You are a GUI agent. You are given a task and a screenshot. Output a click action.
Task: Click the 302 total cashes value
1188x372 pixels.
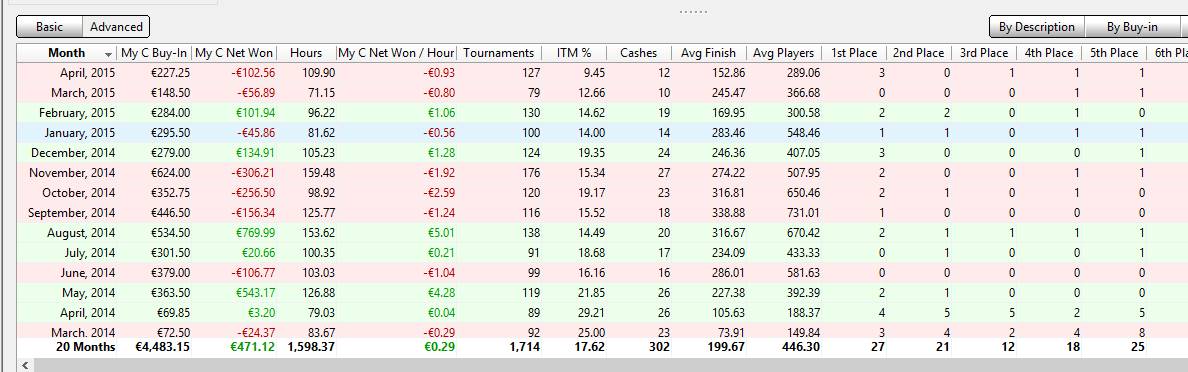coord(660,347)
